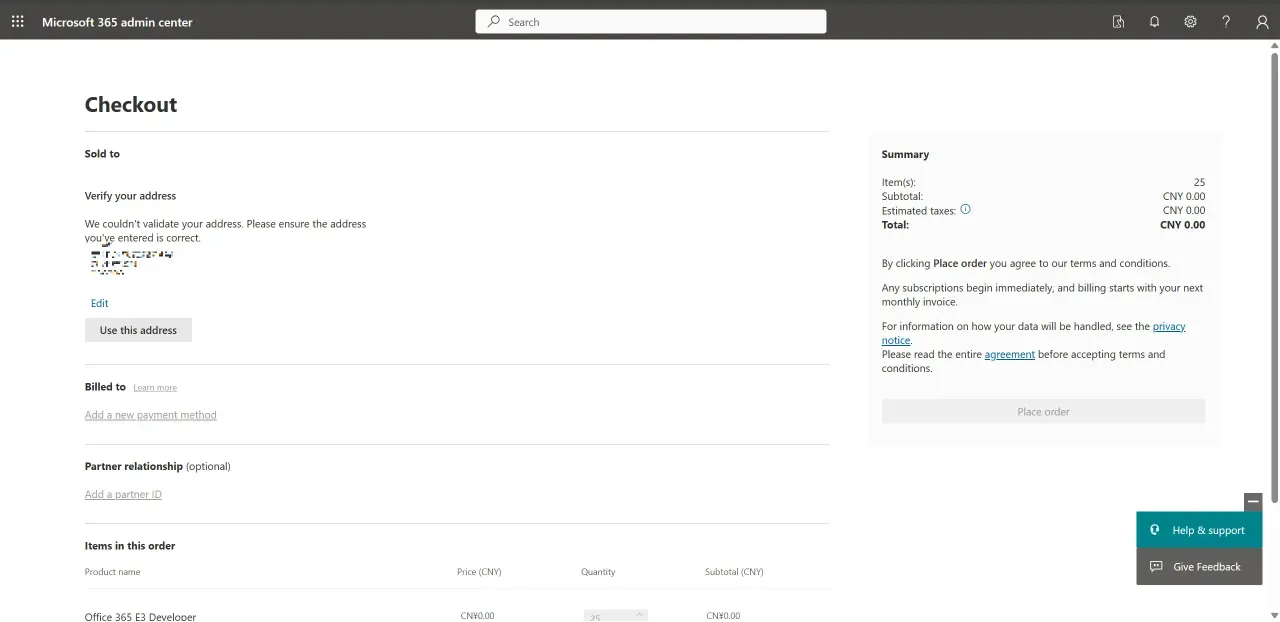Image resolution: width=1280 pixels, height=622 pixels.
Task: Click the Verify your address heading
Action: [x=130, y=196]
